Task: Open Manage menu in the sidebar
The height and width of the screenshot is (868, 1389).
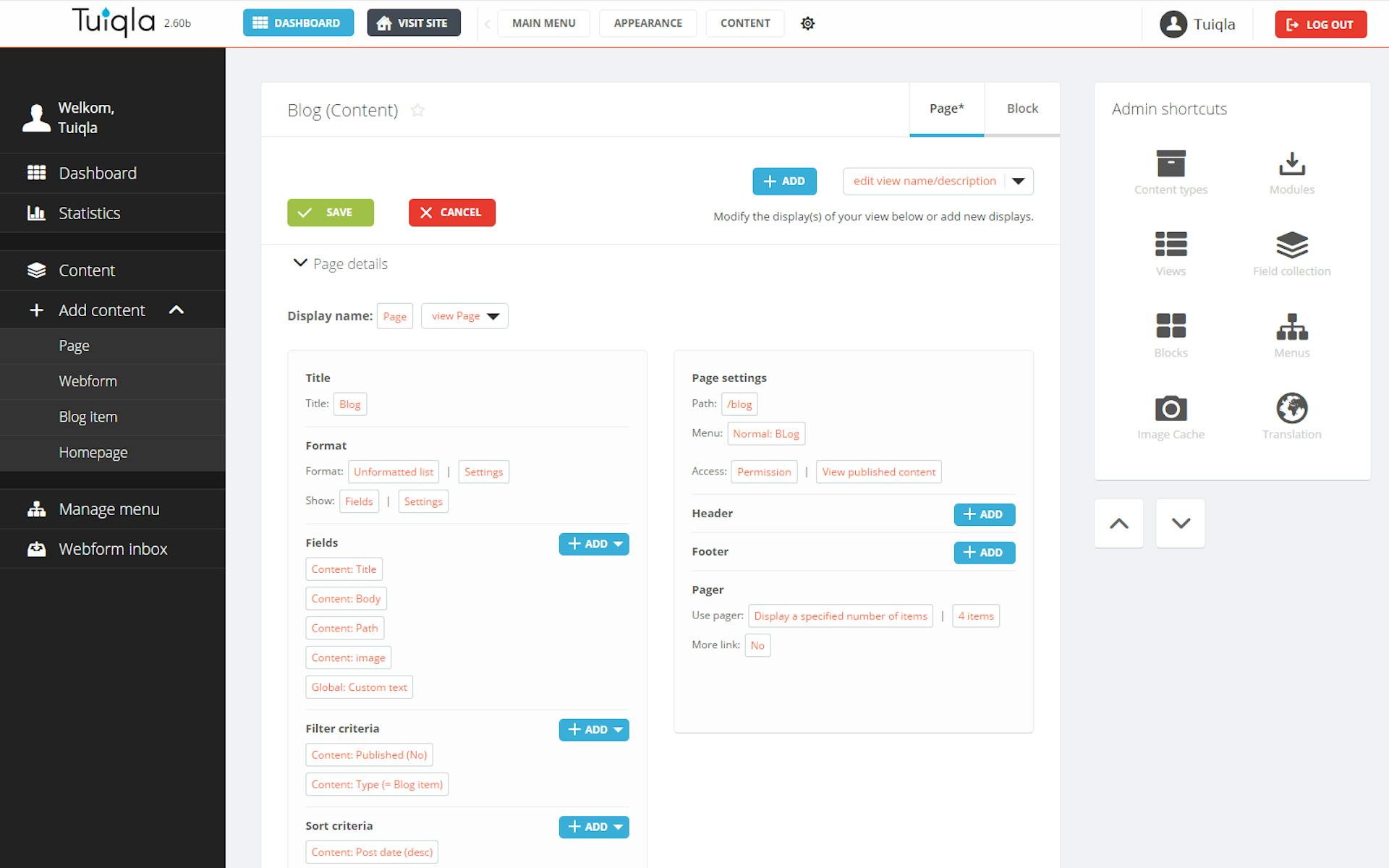Action: (113, 509)
